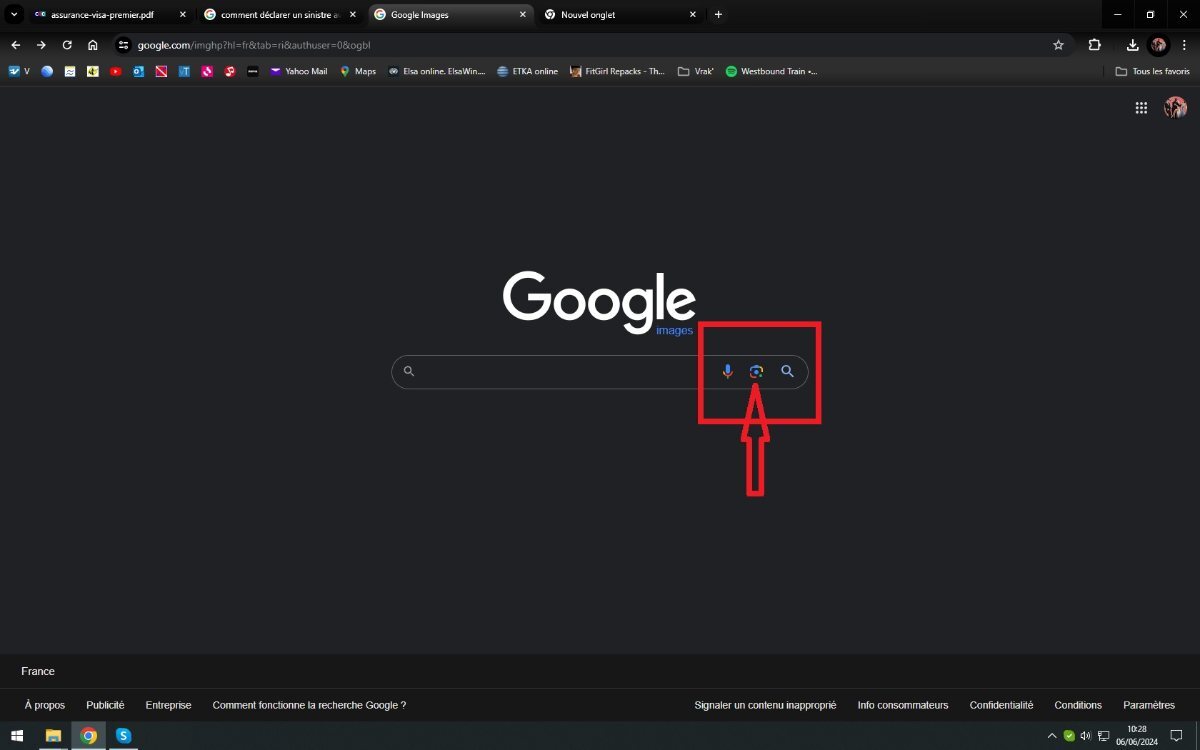The image size is (1200, 750).
Task: Open the FitGirl Repacks bookmark
Action: tap(617, 71)
